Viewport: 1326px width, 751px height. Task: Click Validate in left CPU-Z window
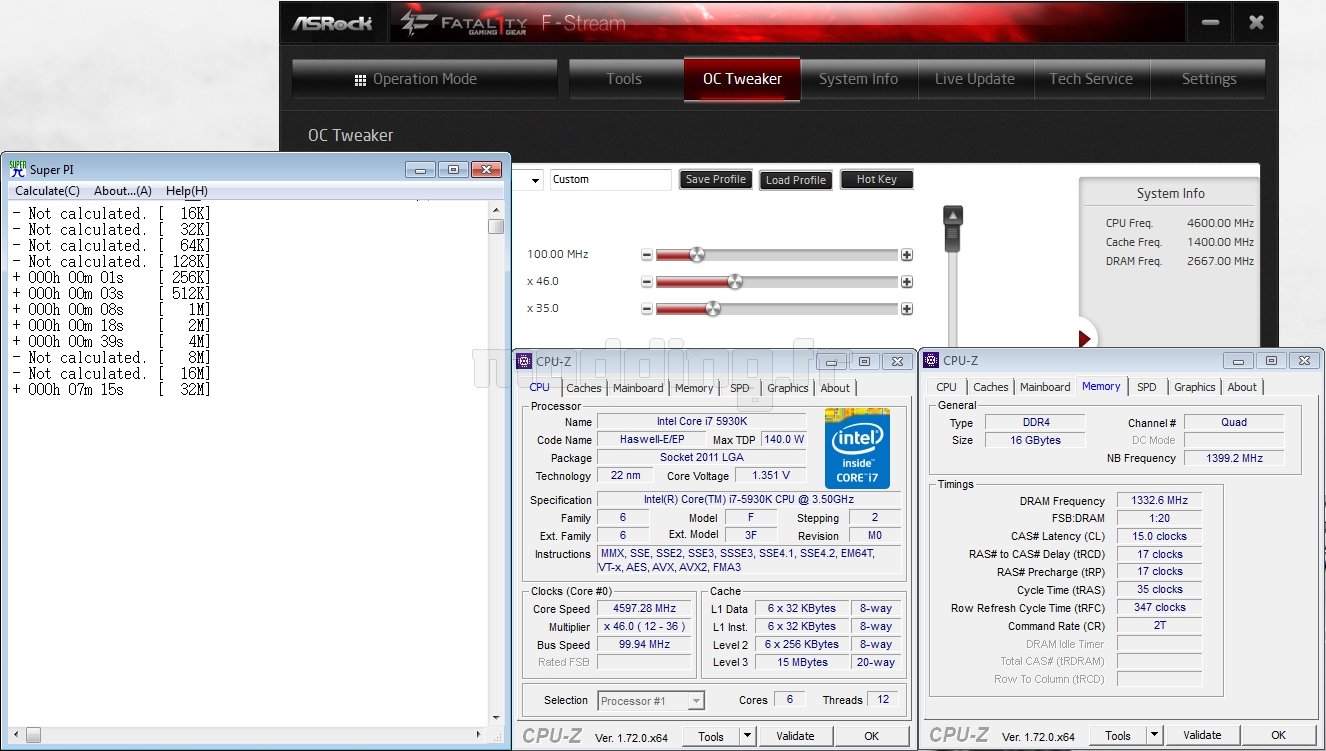pyautogui.click(x=795, y=736)
